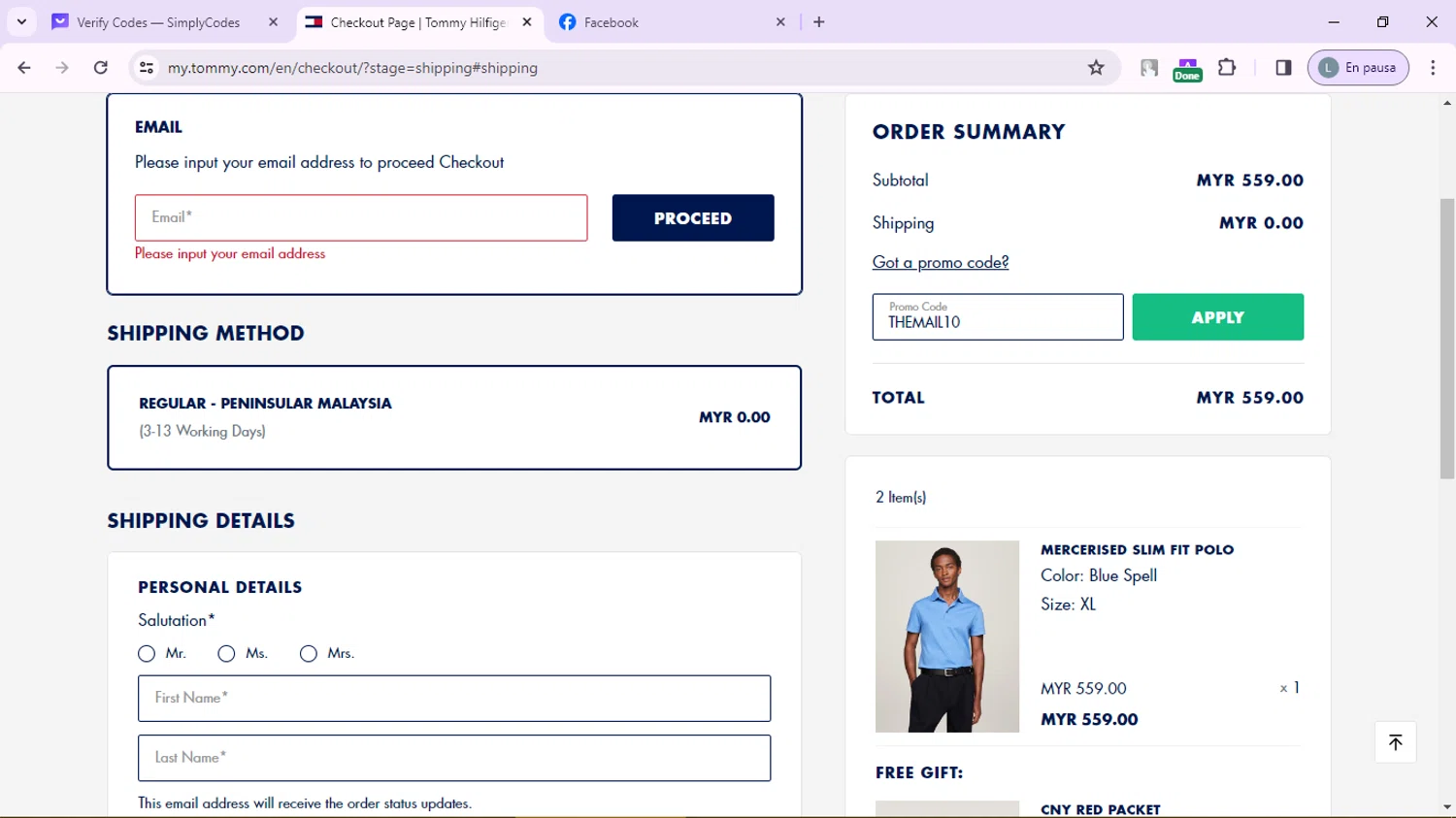
Task: Close the Verify Codes tab
Action: (273, 22)
